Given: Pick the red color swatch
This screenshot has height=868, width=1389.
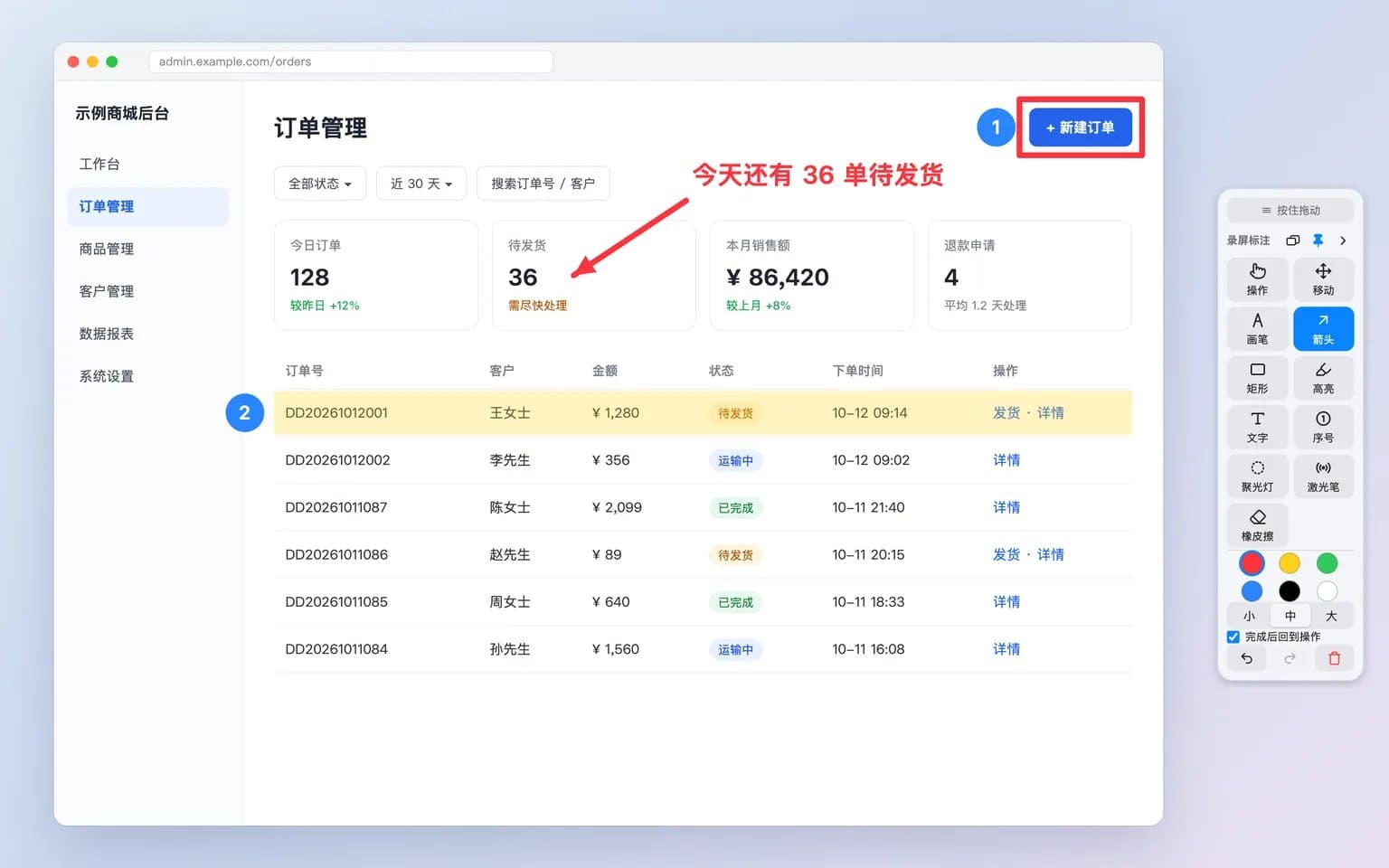Looking at the screenshot, I should point(1252,563).
